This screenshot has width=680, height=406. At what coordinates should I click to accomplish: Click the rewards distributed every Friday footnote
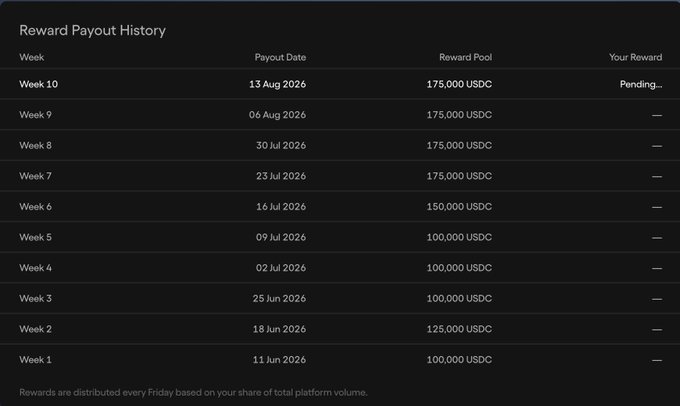[x=193, y=393]
